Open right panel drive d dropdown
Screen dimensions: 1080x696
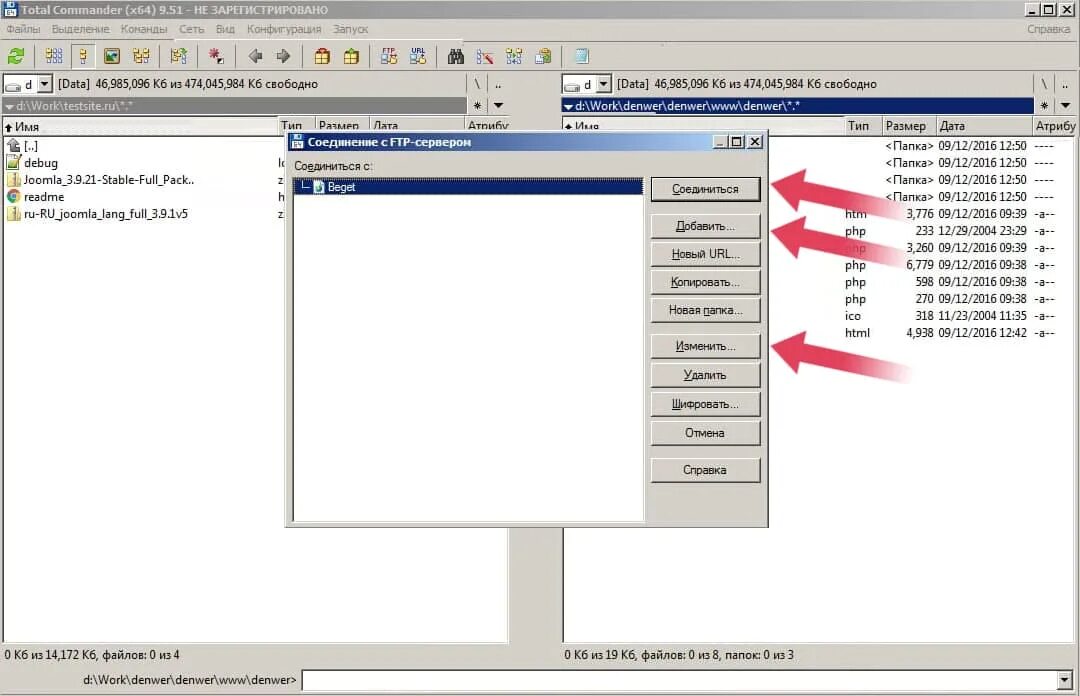point(603,84)
